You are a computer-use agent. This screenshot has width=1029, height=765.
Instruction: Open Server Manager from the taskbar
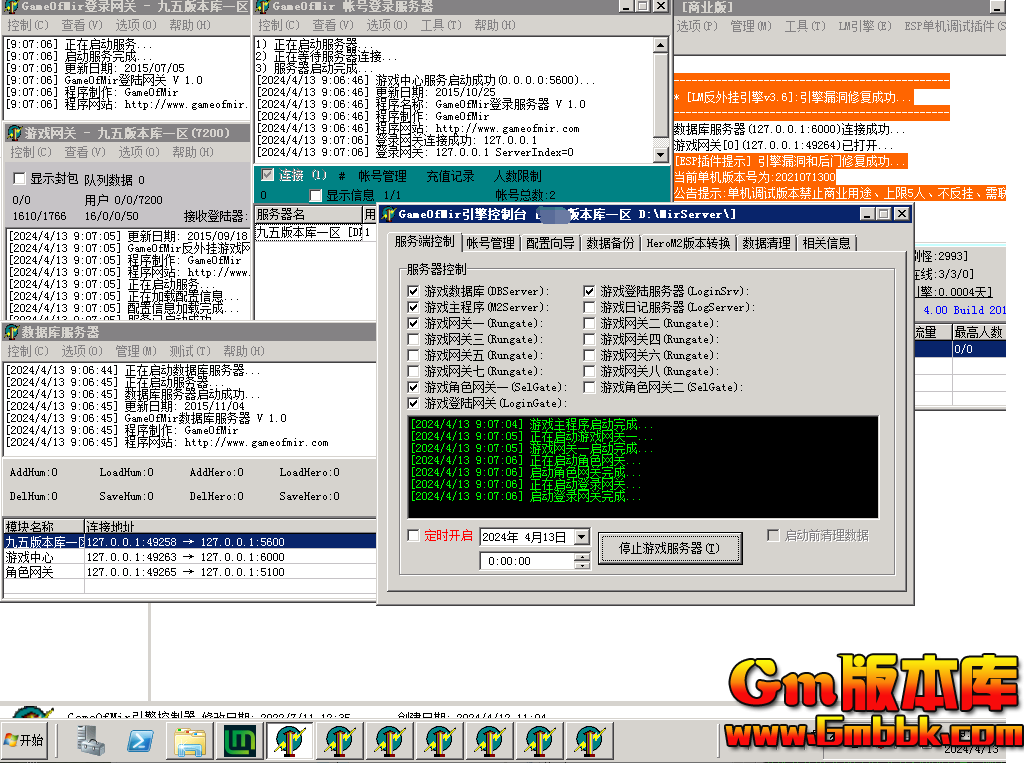coord(91,741)
